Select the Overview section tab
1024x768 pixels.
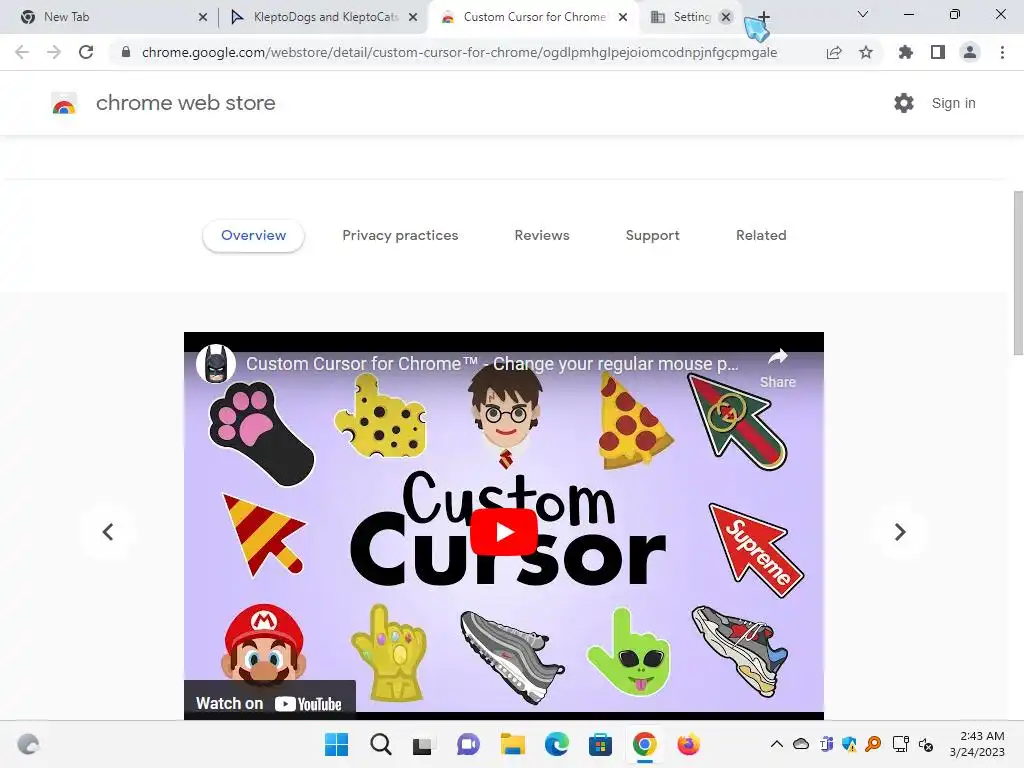coord(253,236)
